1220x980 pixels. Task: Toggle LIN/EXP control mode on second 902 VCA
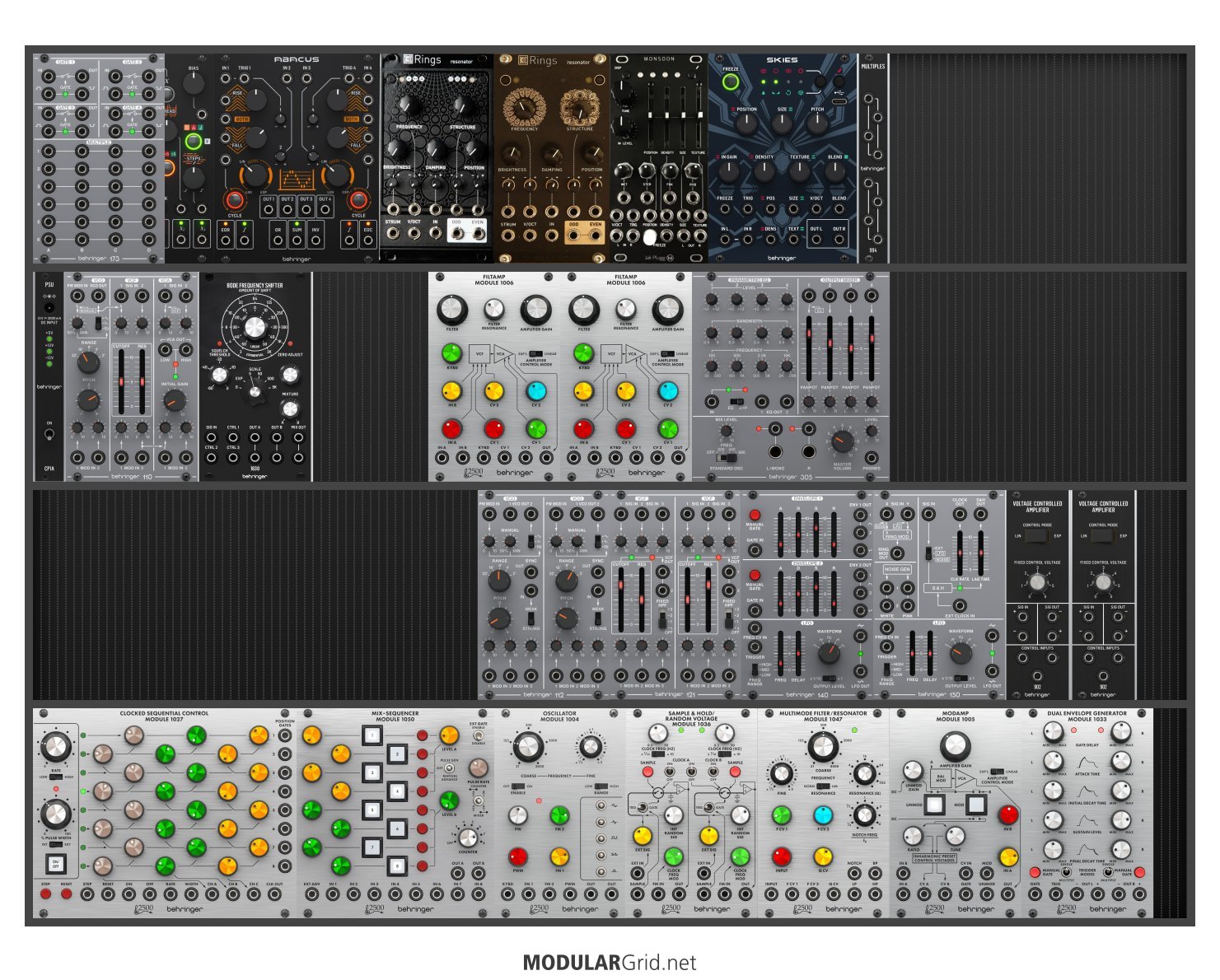pyautogui.click(x=1103, y=536)
